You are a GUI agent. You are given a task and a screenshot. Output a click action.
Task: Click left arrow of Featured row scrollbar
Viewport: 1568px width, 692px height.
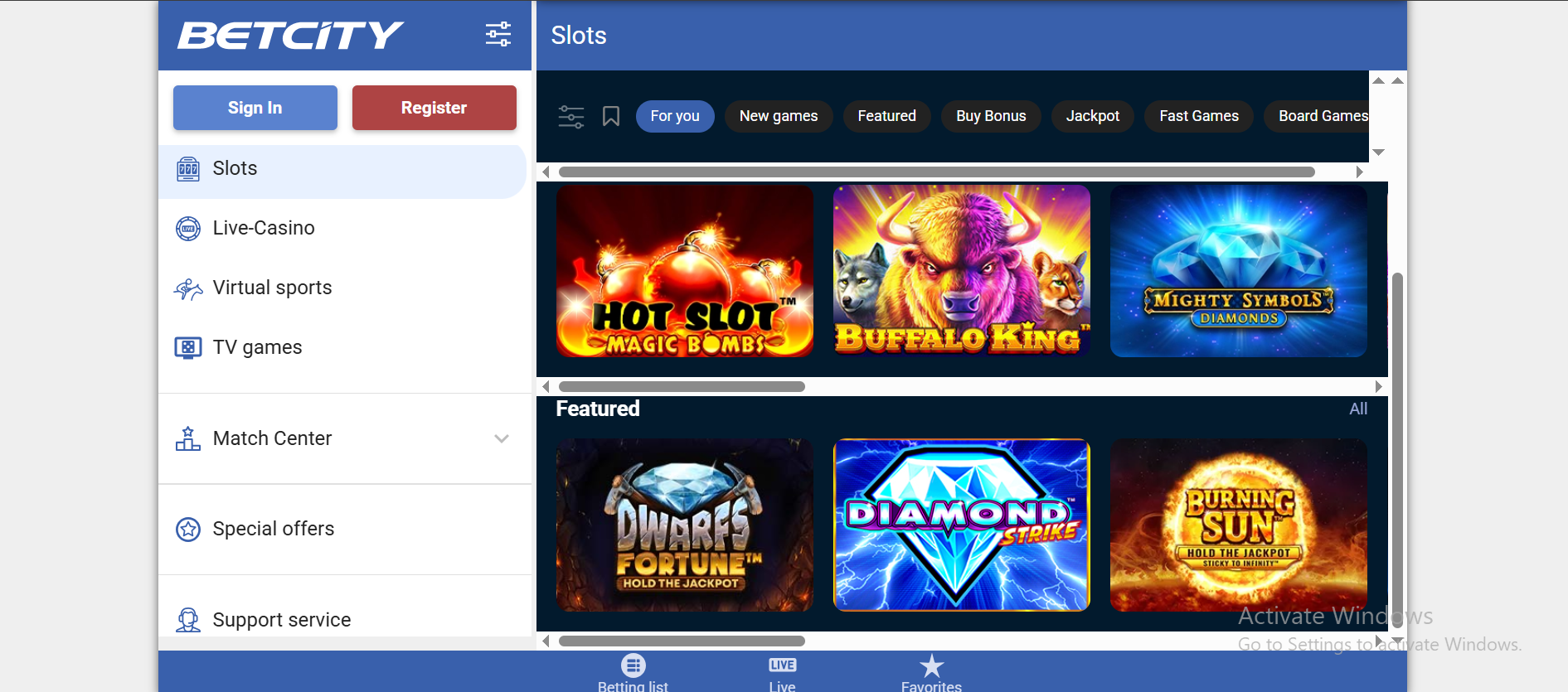[546, 641]
